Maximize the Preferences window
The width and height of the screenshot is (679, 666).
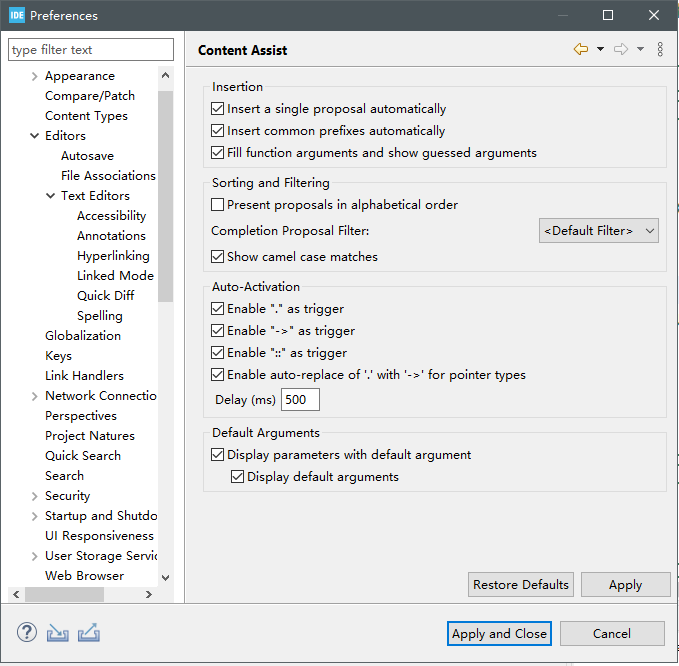608,16
